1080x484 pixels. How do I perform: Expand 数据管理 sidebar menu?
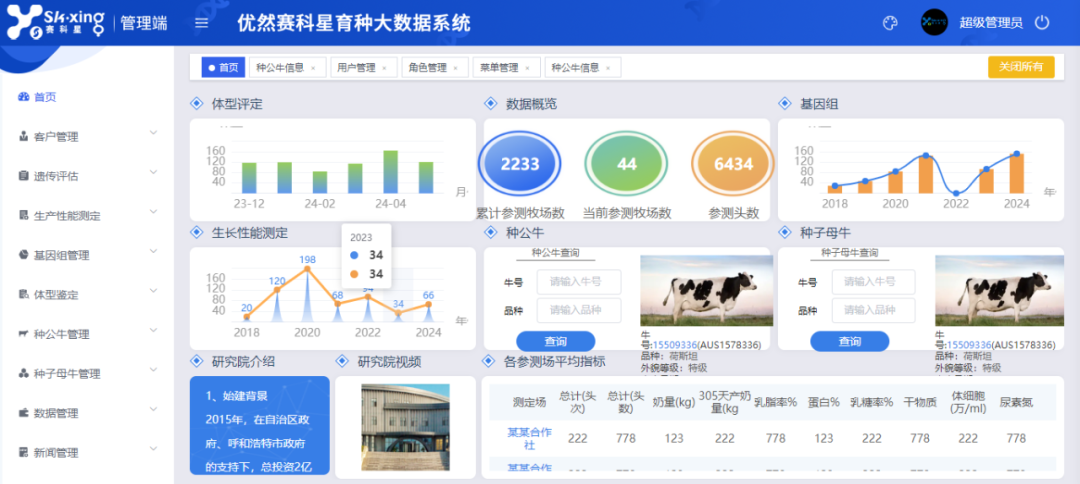pyautogui.click(x=153, y=412)
